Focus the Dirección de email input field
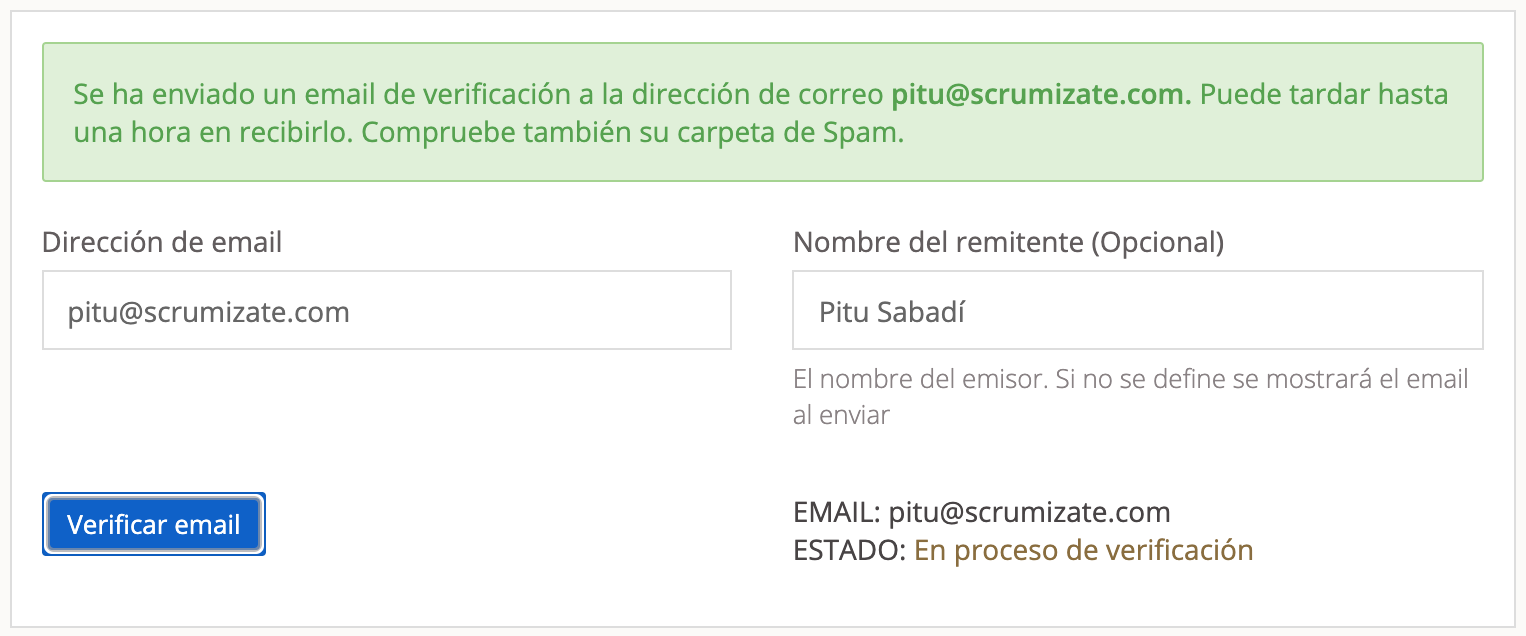Viewport: 1526px width, 636px height. (386, 311)
